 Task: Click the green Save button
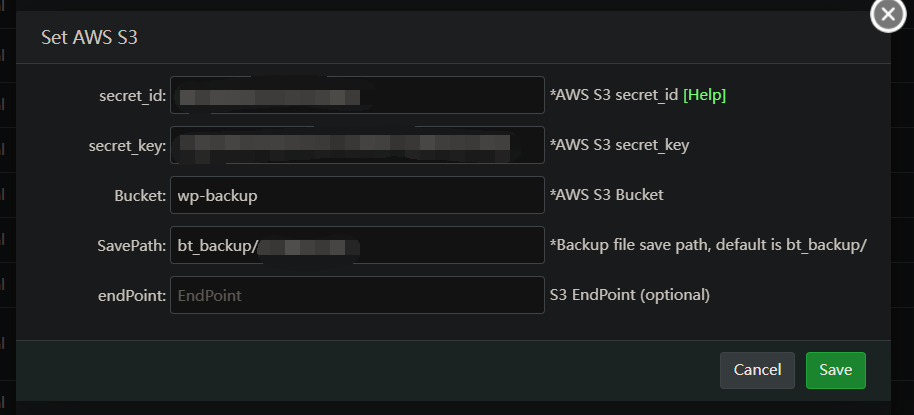835,370
